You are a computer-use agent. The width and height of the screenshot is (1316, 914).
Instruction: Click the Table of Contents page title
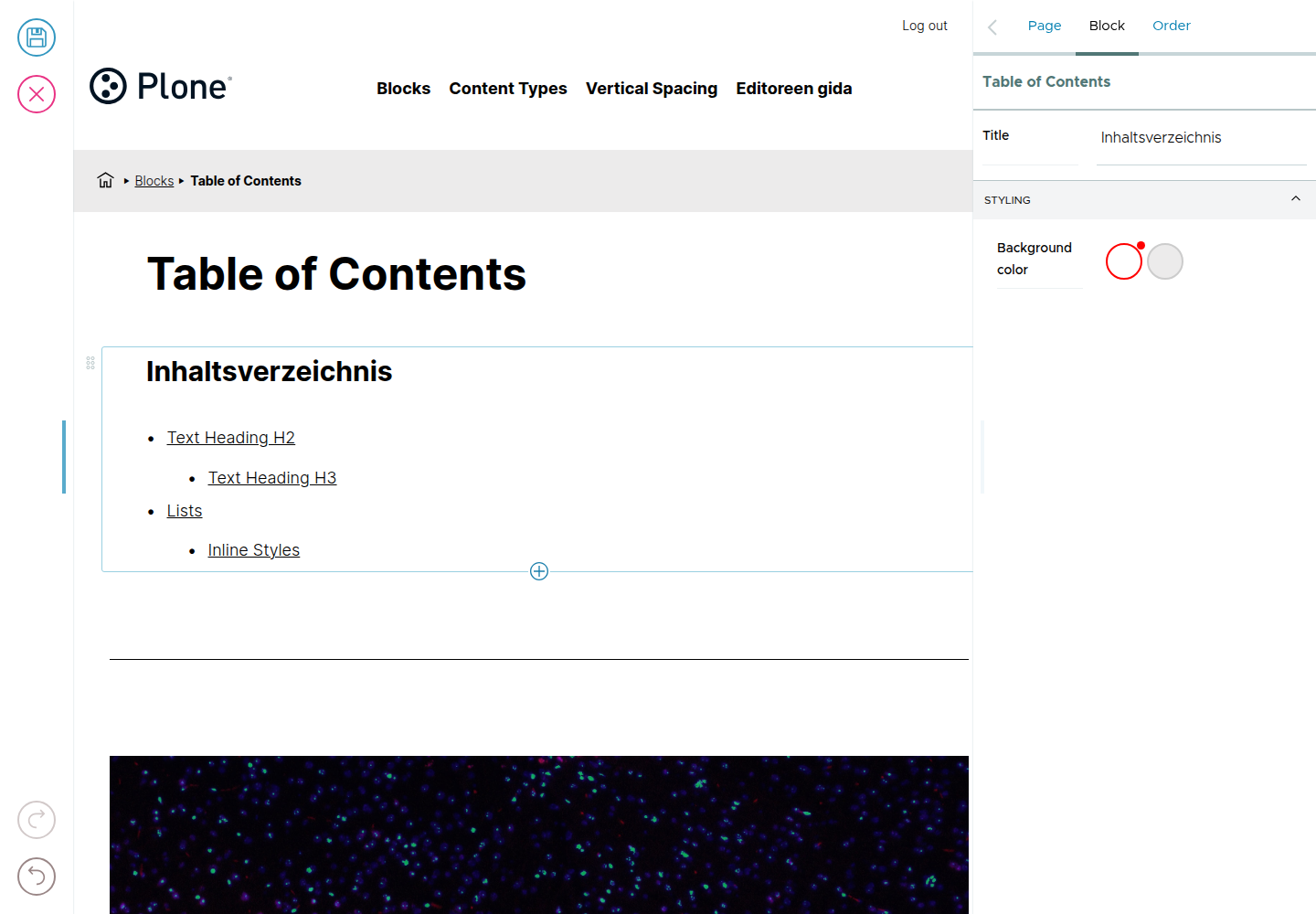point(337,274)
